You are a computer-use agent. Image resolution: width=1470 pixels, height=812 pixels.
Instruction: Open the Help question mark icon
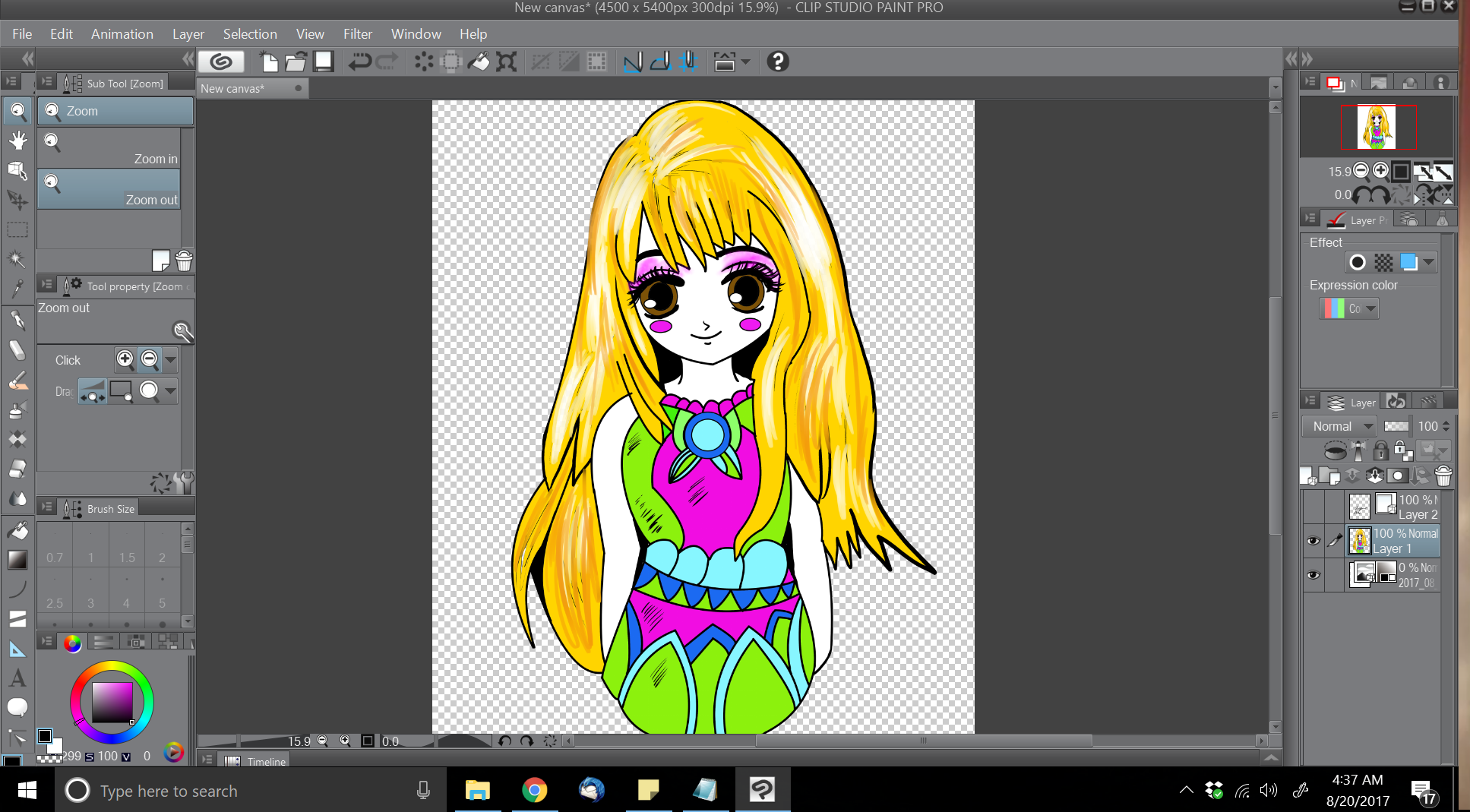tap(777, 62)
